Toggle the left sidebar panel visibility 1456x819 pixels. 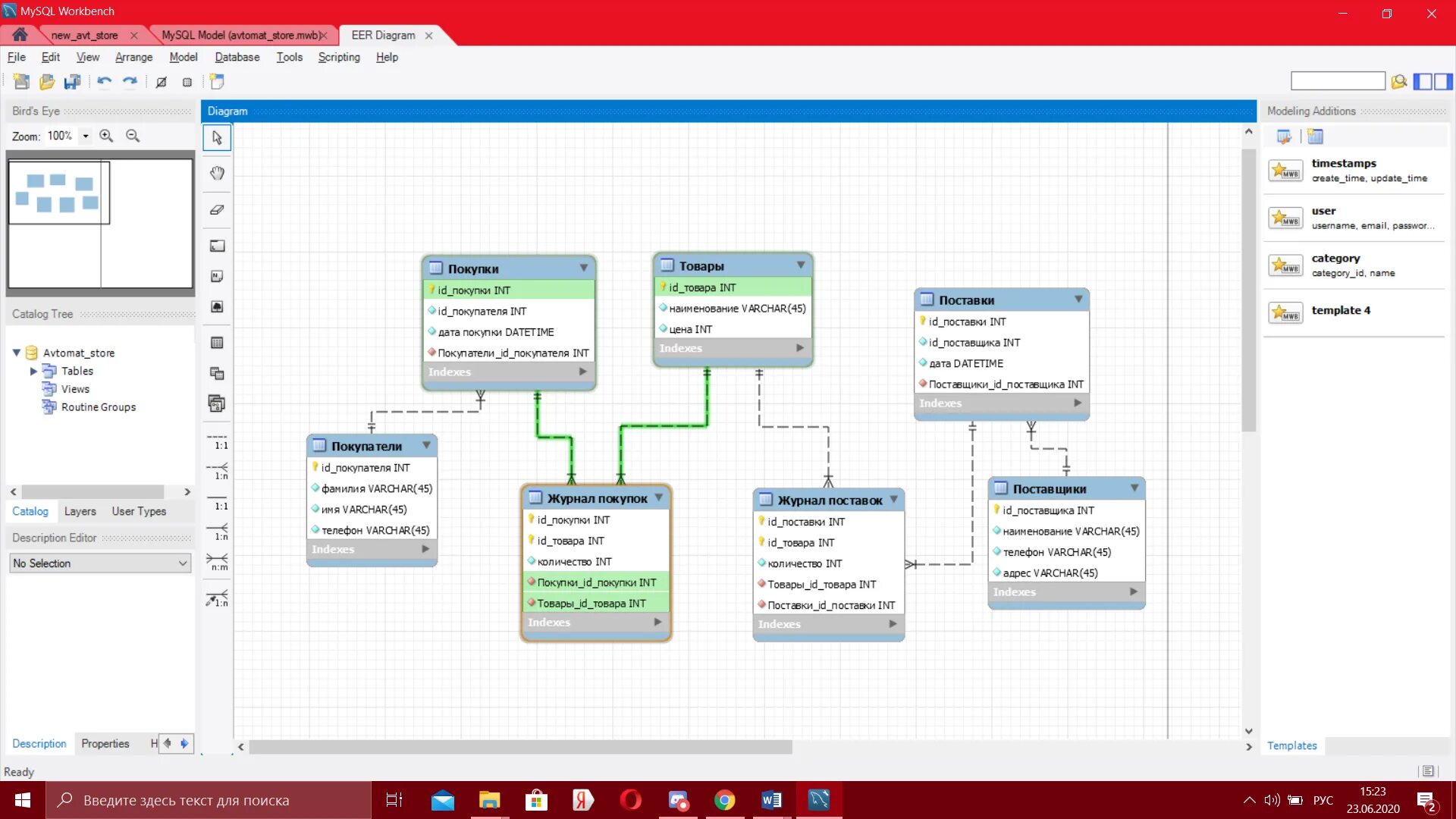click(x=1423, y=82)
